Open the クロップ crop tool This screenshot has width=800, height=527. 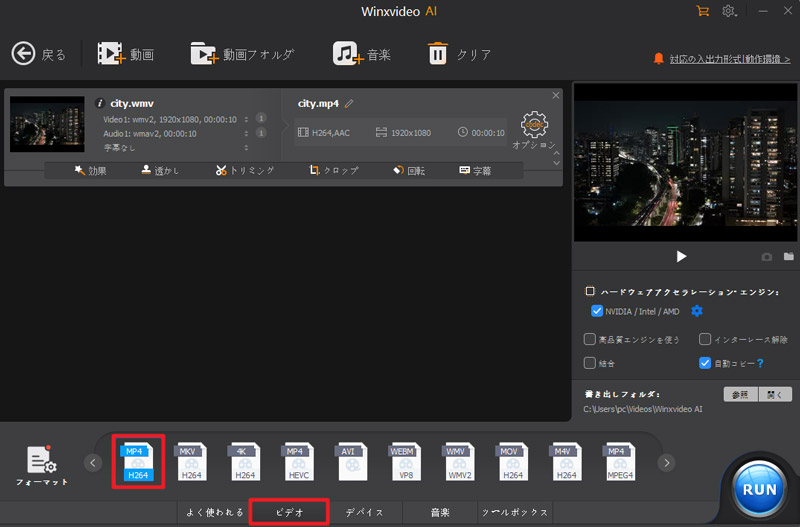pyautogui.click(x=334, y=170)
